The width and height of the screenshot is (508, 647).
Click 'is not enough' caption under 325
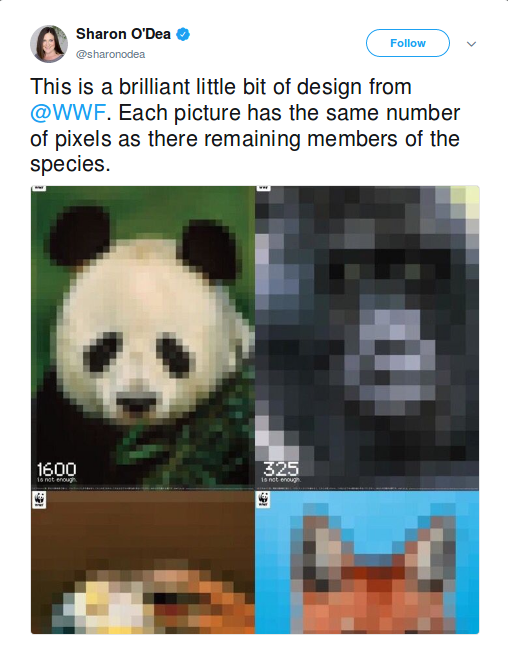point(281,480)
